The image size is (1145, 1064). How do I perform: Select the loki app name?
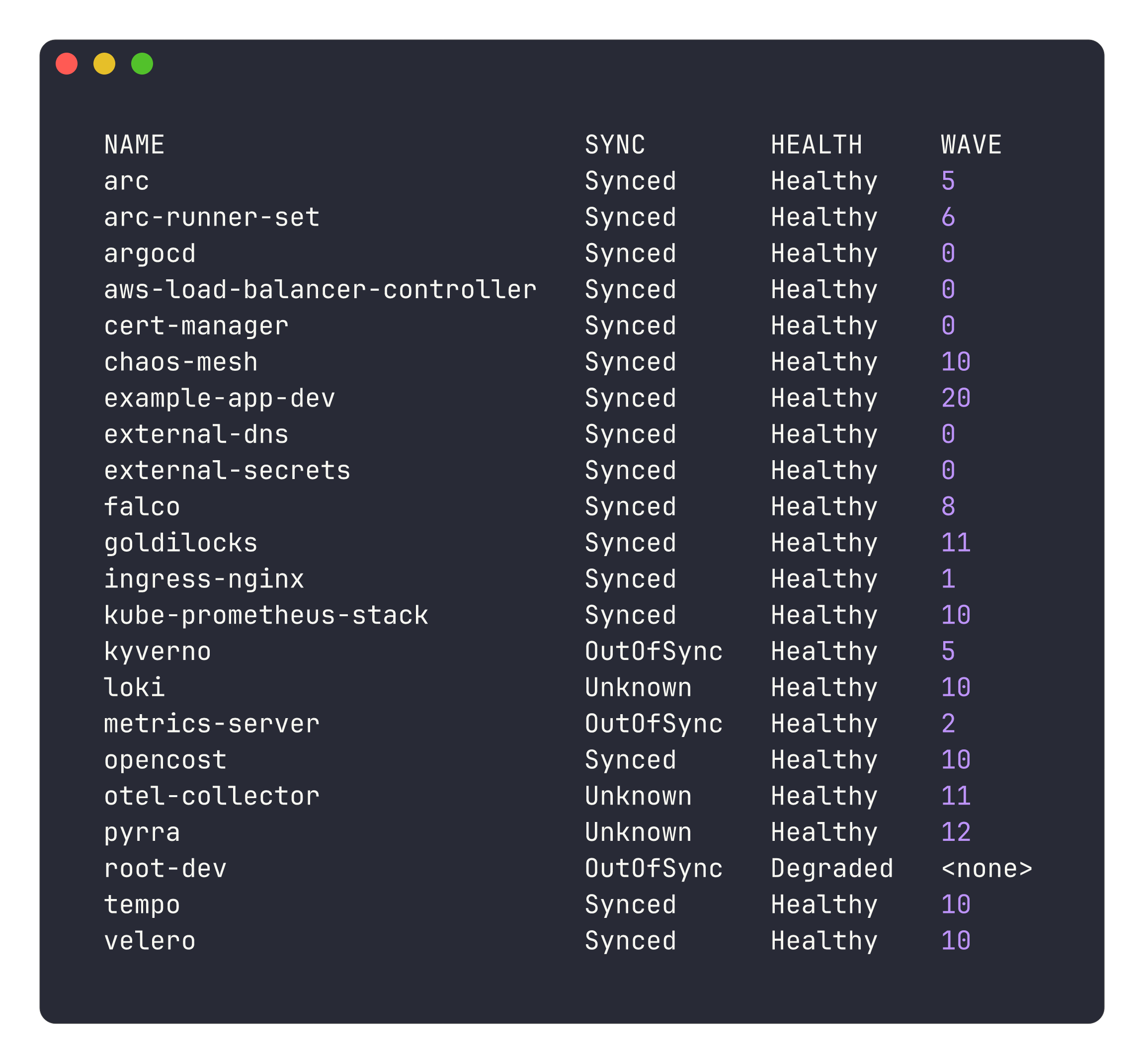pos(135,687)
